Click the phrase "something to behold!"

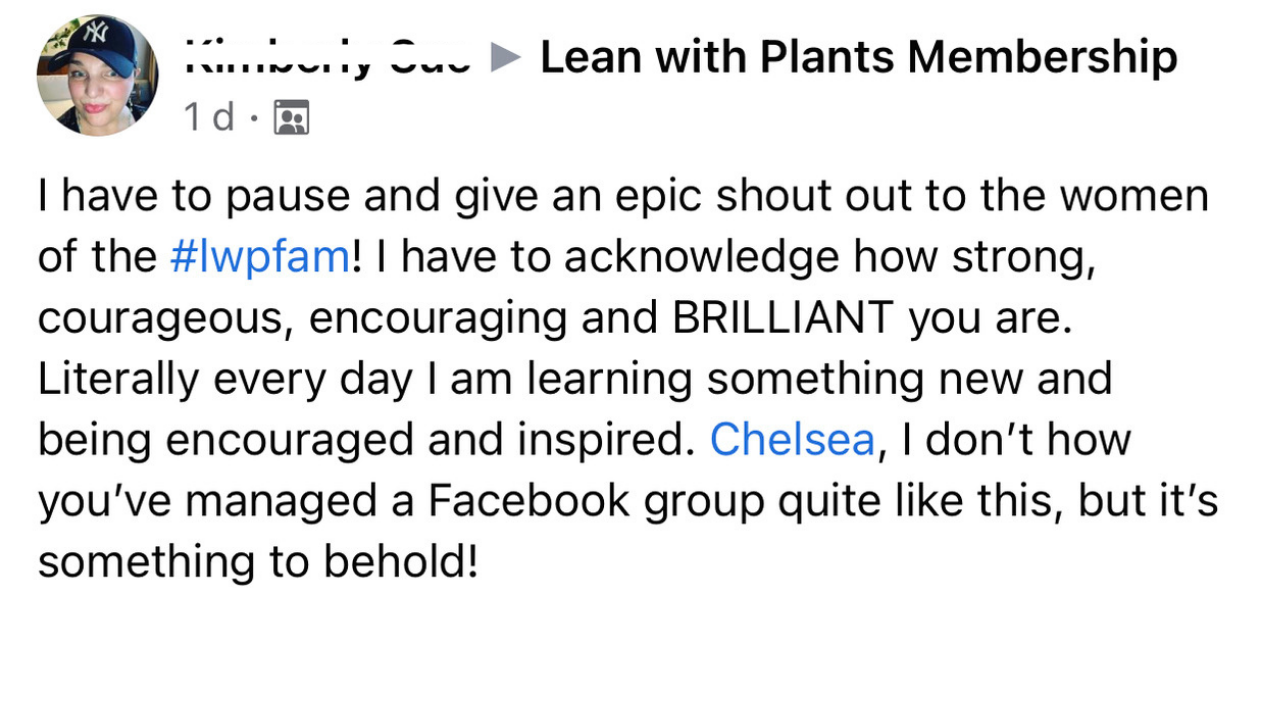tap(257, 562)
